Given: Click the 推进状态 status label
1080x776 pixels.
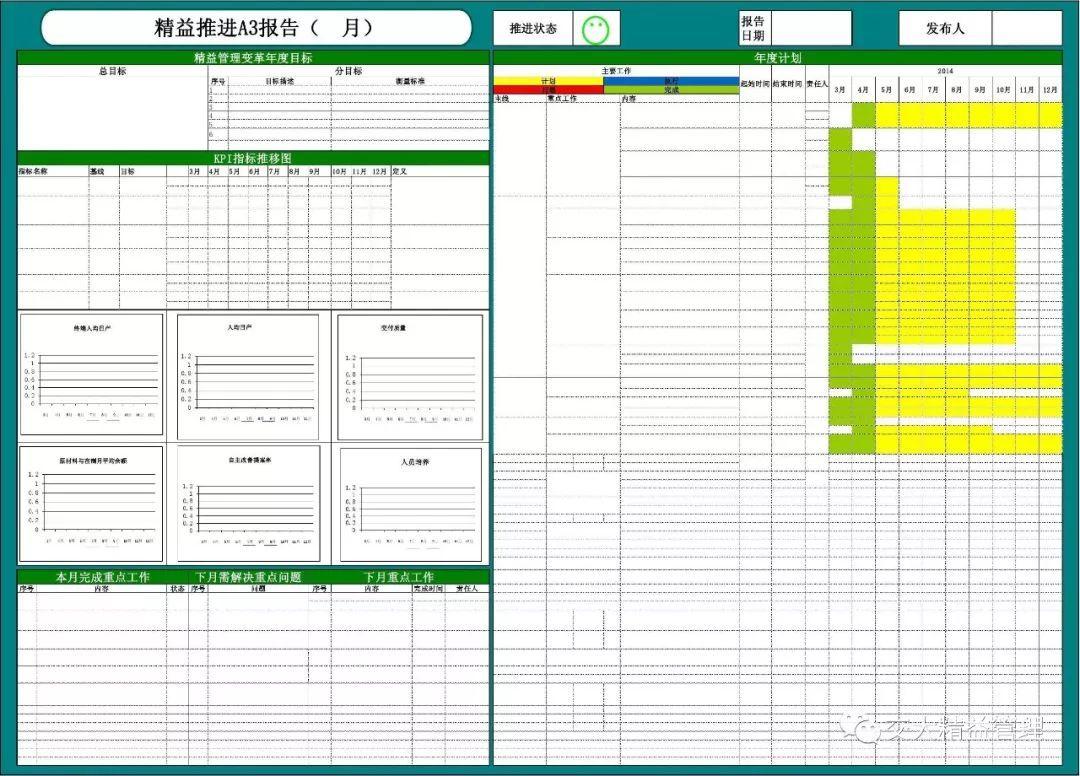Looking at the screenshot, I should click(x=533, y=27).
